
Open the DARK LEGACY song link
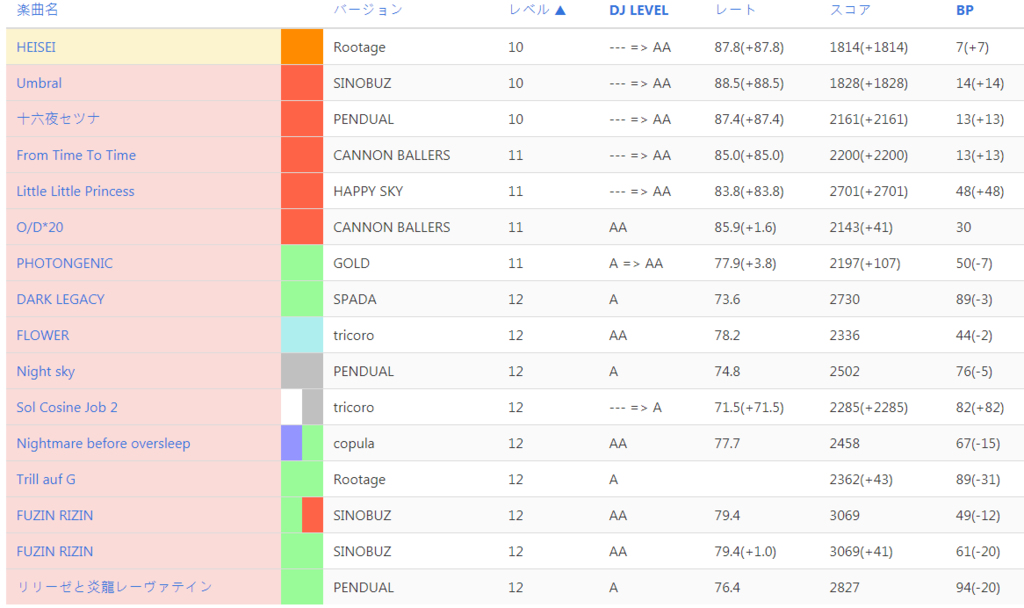[x=61, y=299]
